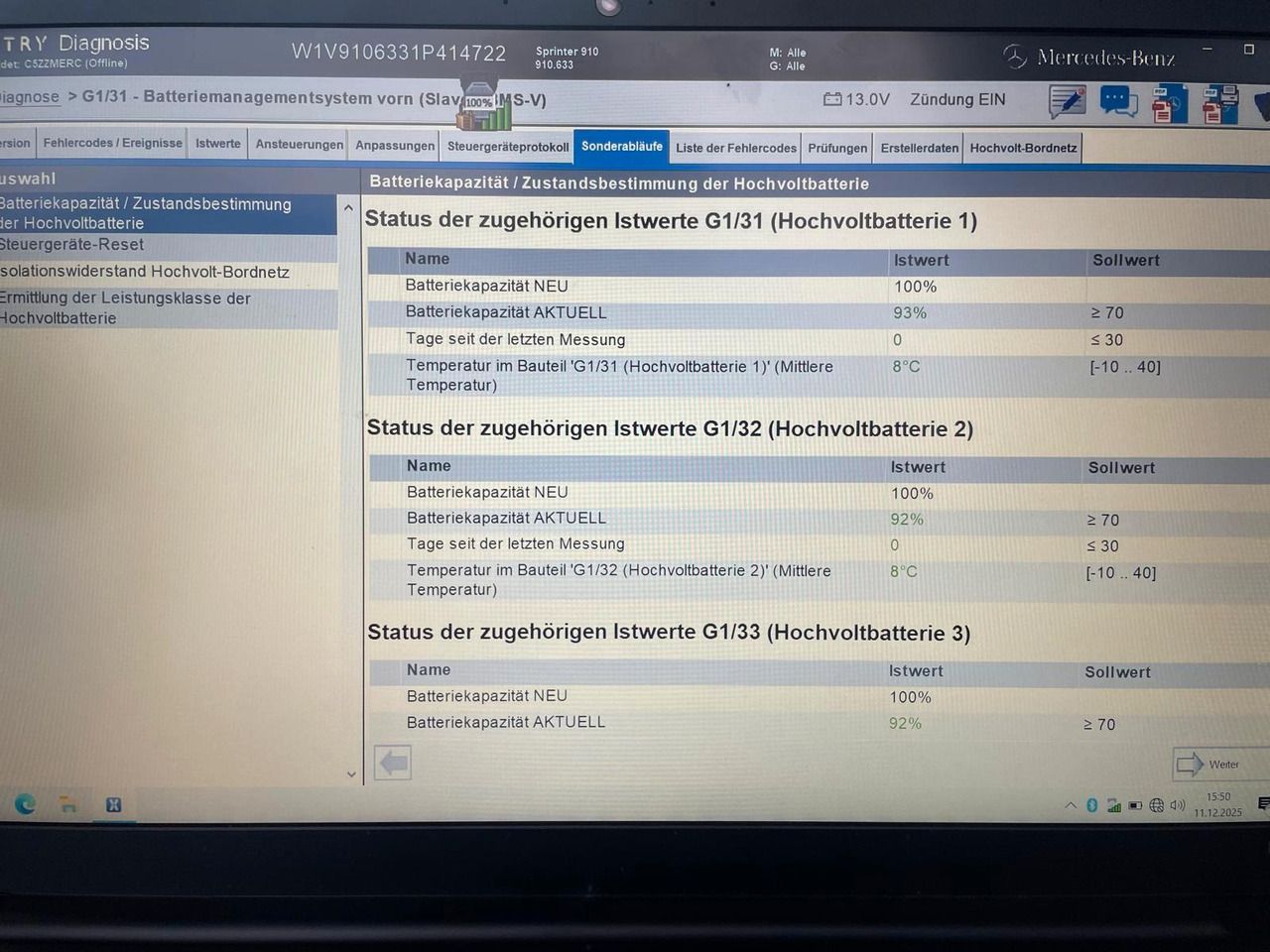Viewport: 1270px width, 952px height.
Task: Click the back arrow navigation button
Action: (393, 763)
